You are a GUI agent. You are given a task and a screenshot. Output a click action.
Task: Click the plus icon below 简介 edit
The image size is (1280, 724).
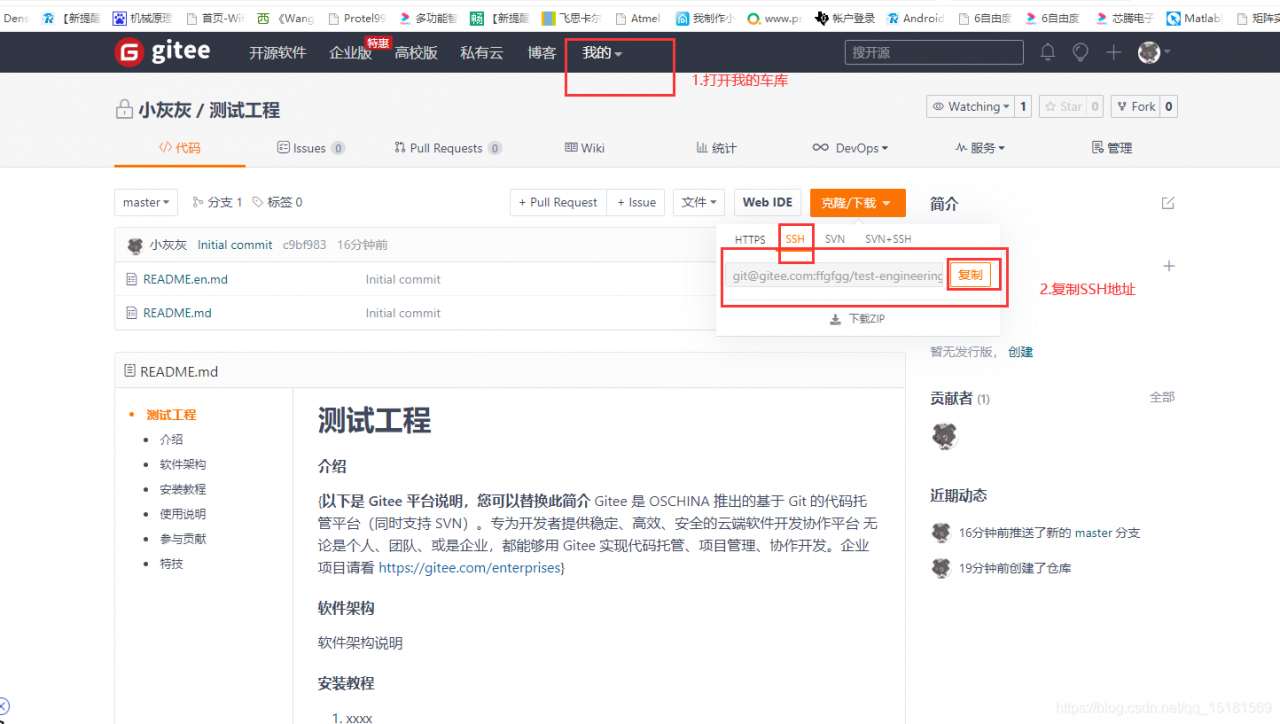[1169, 266]
